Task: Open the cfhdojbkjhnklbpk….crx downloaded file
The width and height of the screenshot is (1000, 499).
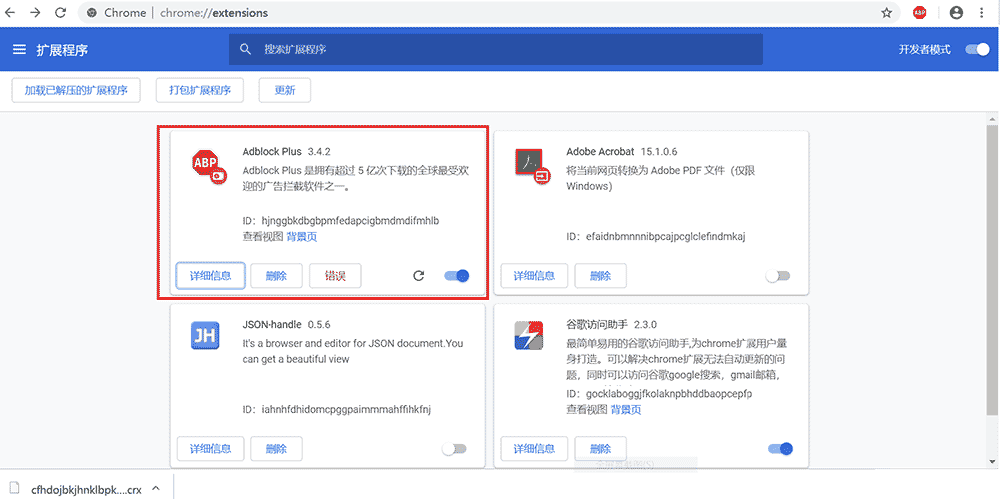Action: [85, 489]
